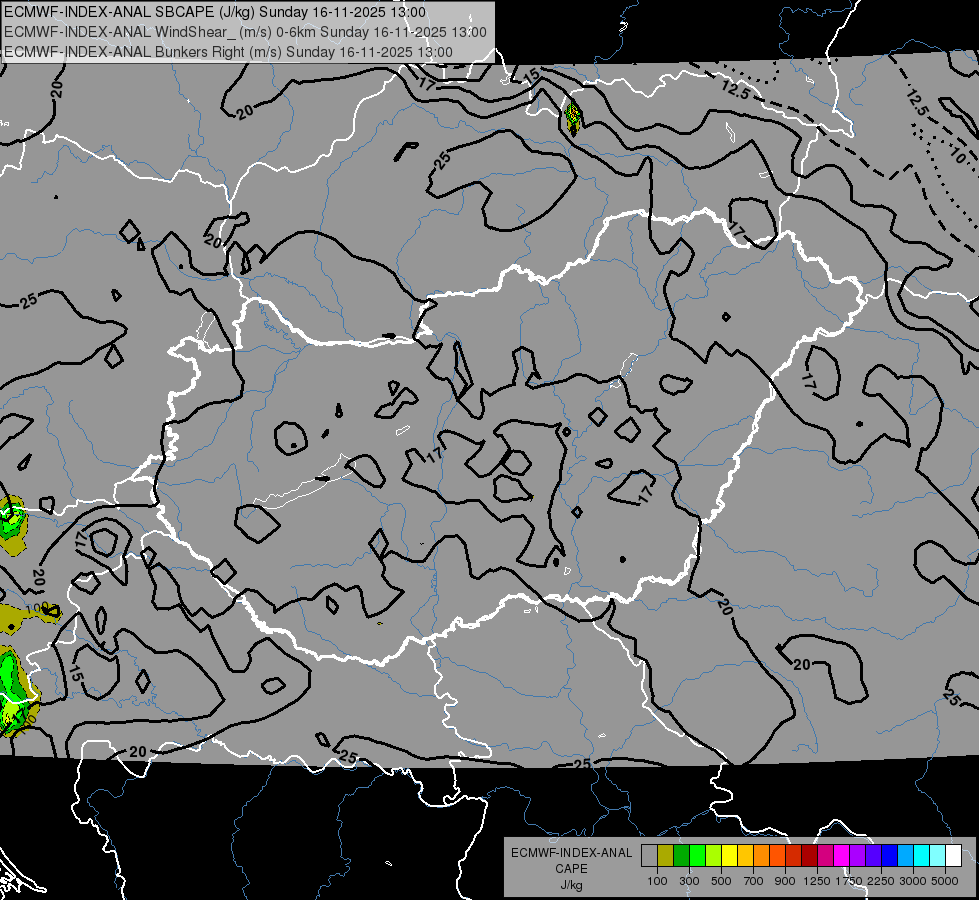This screenshot has height=900, width=979.
Task: Click the yellow-green CAPE legend swatch
Action: click(x=714, y=856)
